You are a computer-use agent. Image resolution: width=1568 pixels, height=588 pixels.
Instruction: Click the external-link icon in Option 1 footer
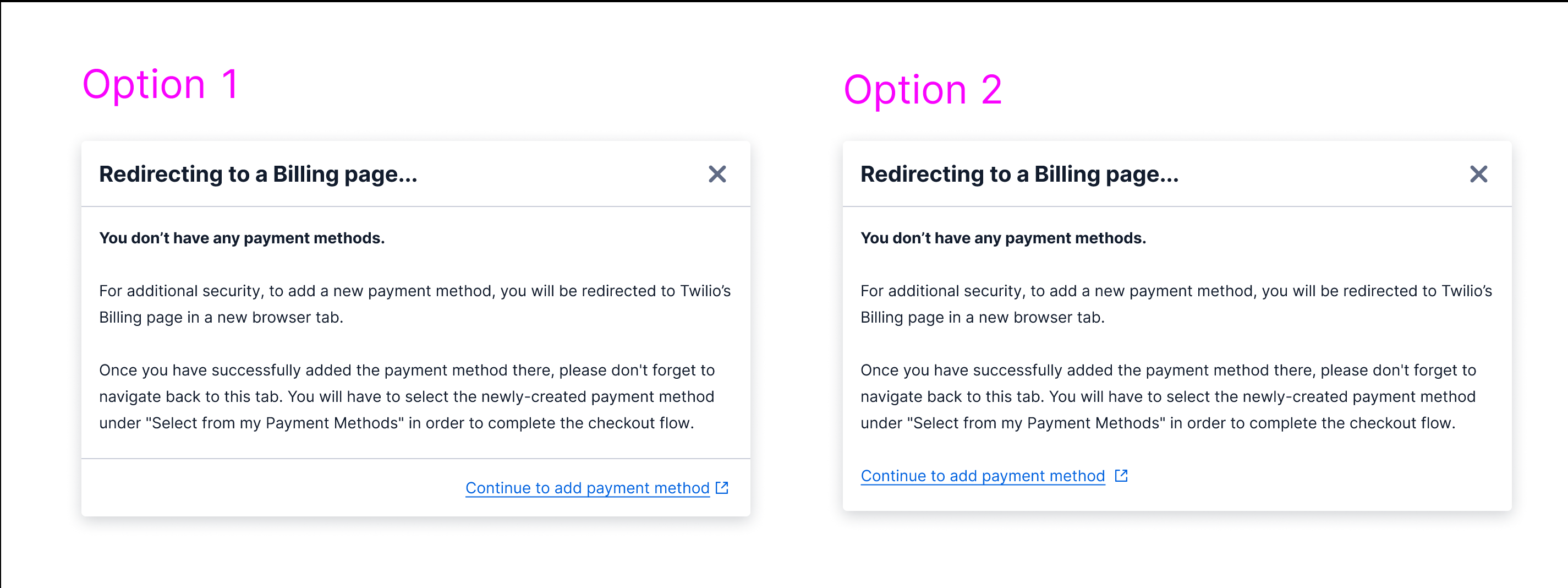[x=722, y=487]
